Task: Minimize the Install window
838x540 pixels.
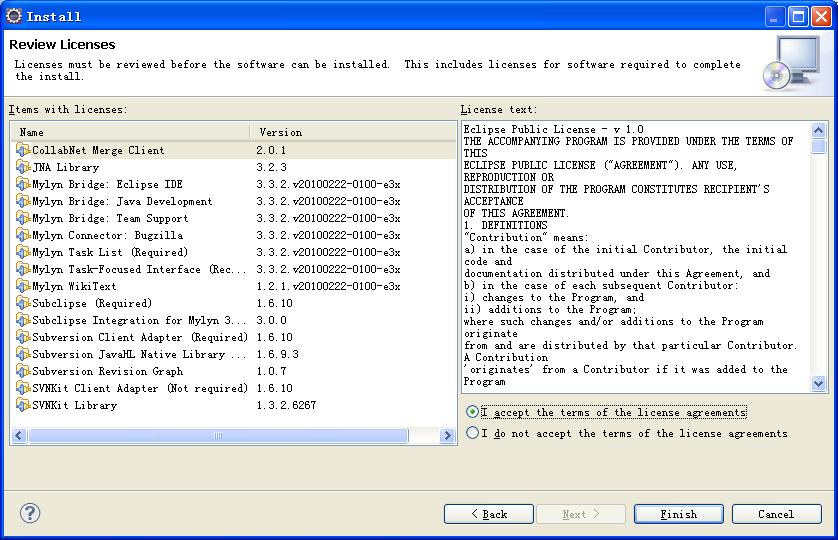Action: pos(774,17)
